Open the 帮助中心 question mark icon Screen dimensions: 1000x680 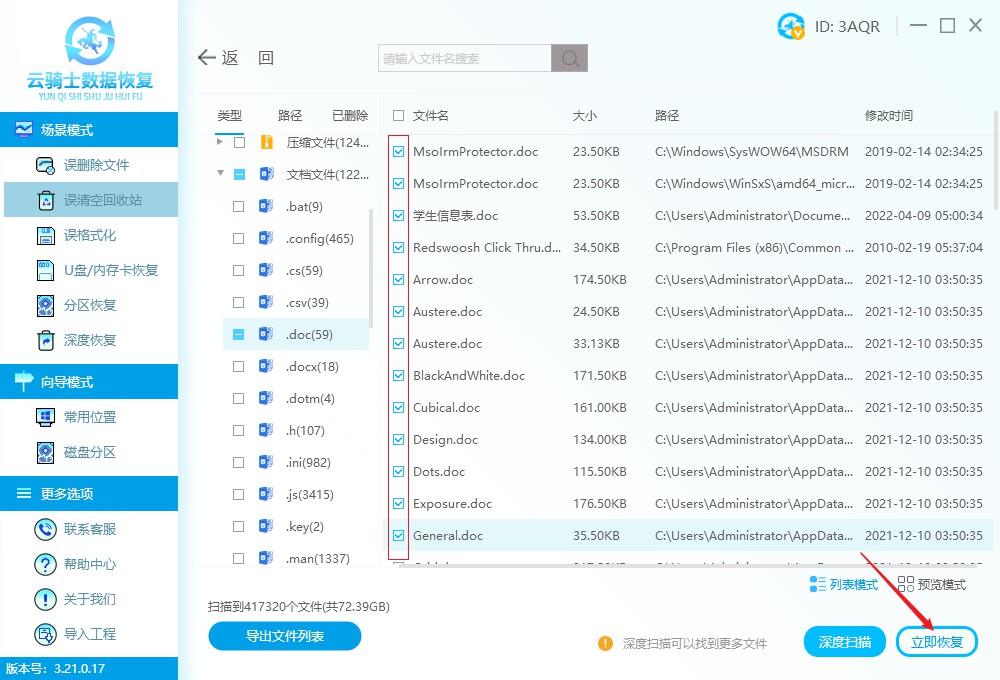click(45, 565)
